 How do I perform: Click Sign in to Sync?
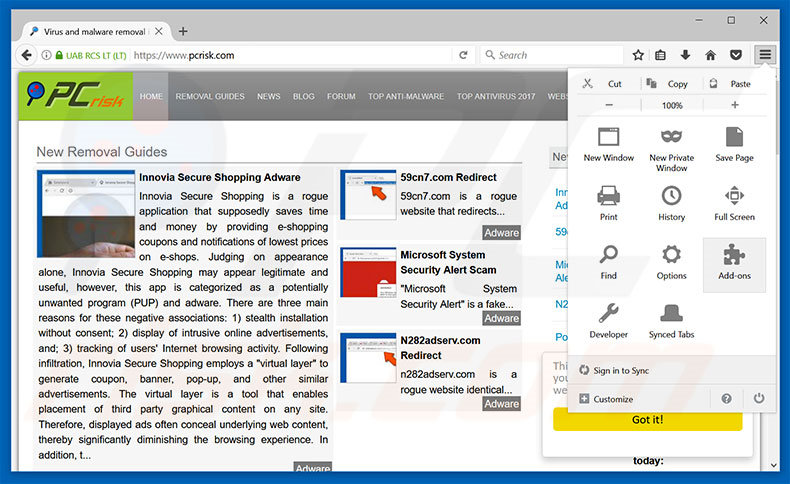[621, 371]
